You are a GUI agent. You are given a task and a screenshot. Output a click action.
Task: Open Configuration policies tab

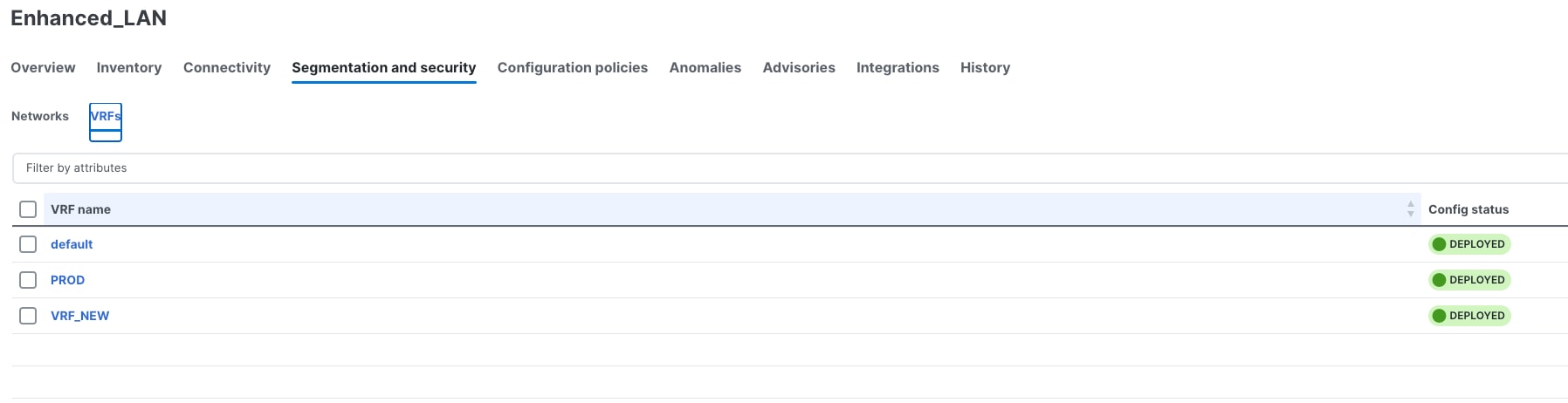573,68
